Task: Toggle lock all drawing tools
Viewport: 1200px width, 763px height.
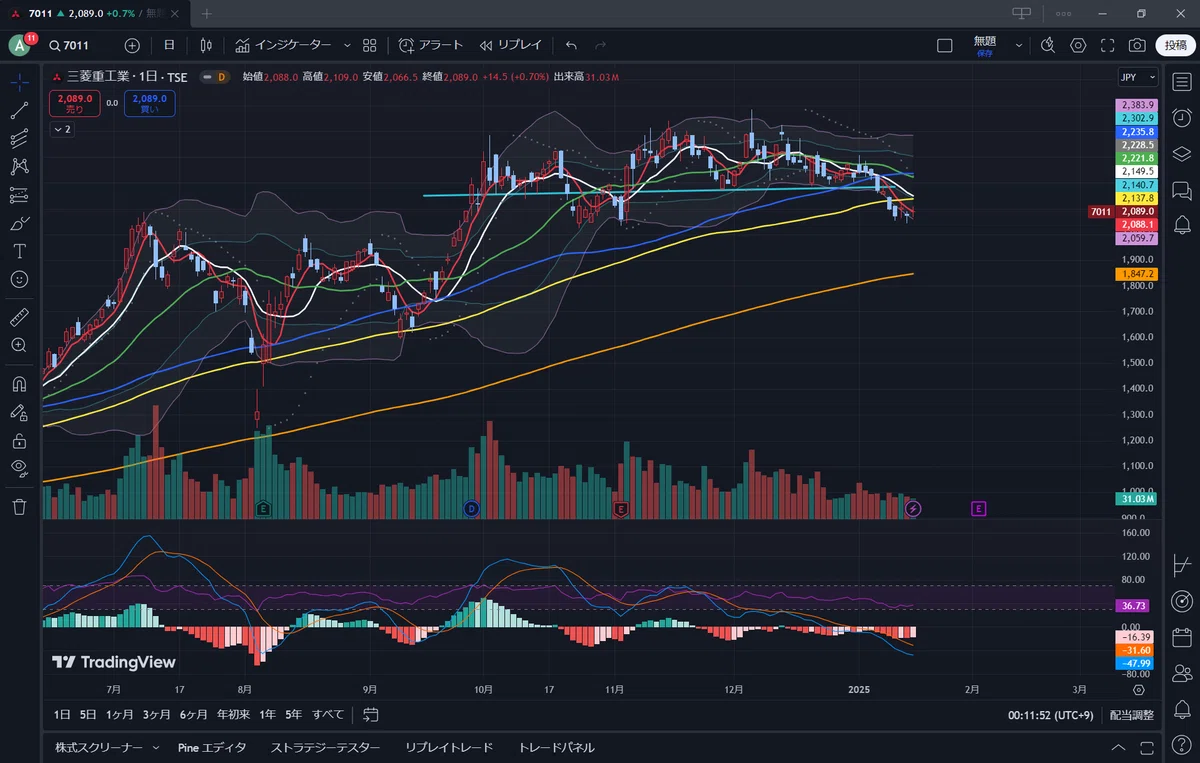Action: pos(19,439)
